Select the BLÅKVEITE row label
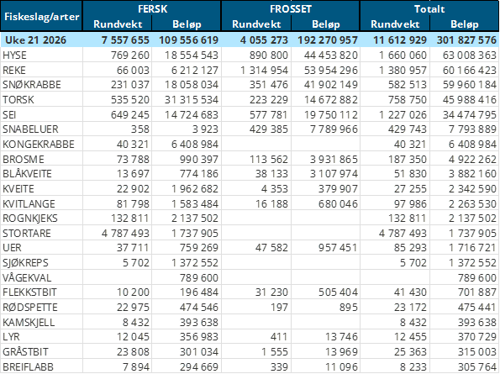This screenshot has width=500, height=374. 27,174
